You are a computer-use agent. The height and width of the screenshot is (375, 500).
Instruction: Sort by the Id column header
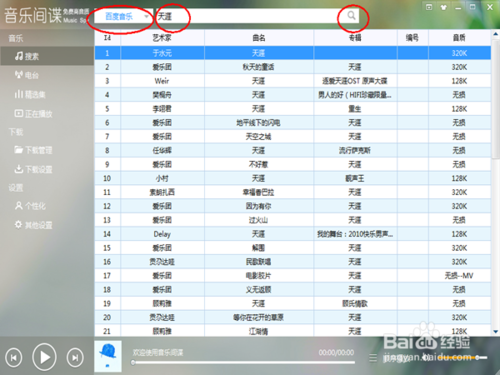click(107, 38)
